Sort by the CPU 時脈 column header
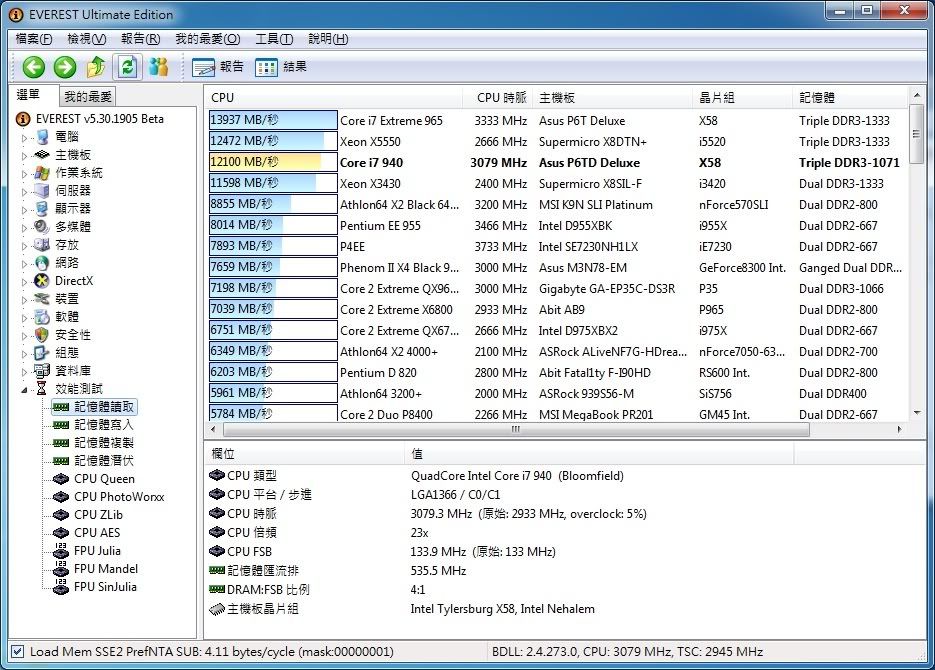935x670 pixels. coord(498,98)
